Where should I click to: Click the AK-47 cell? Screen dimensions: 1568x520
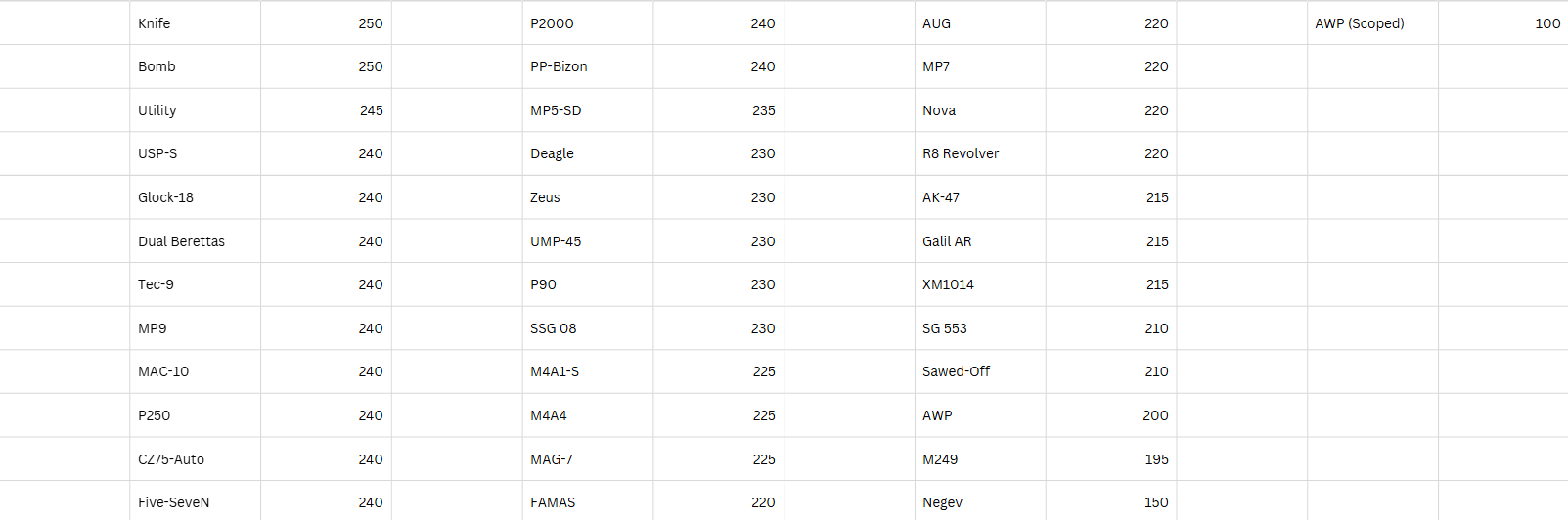979,197
